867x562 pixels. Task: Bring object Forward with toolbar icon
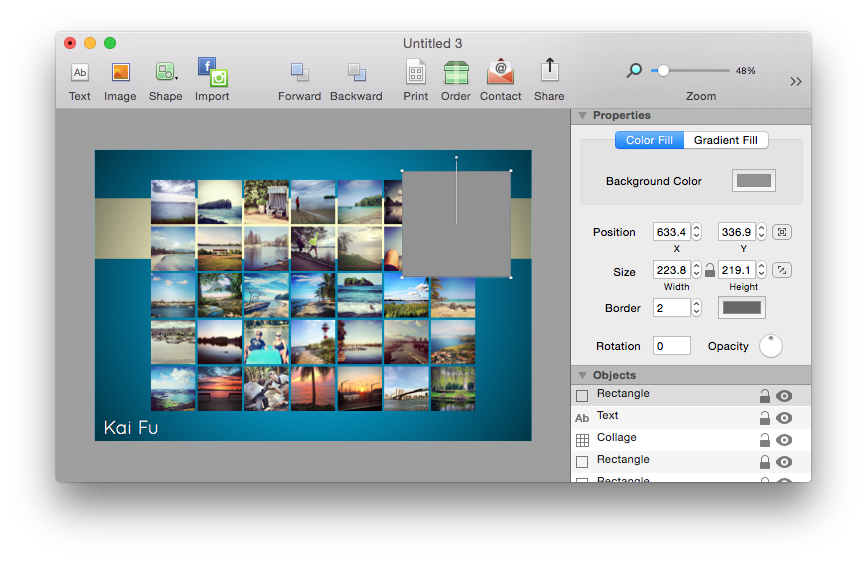pyautogui.click(x=300, y=73)
